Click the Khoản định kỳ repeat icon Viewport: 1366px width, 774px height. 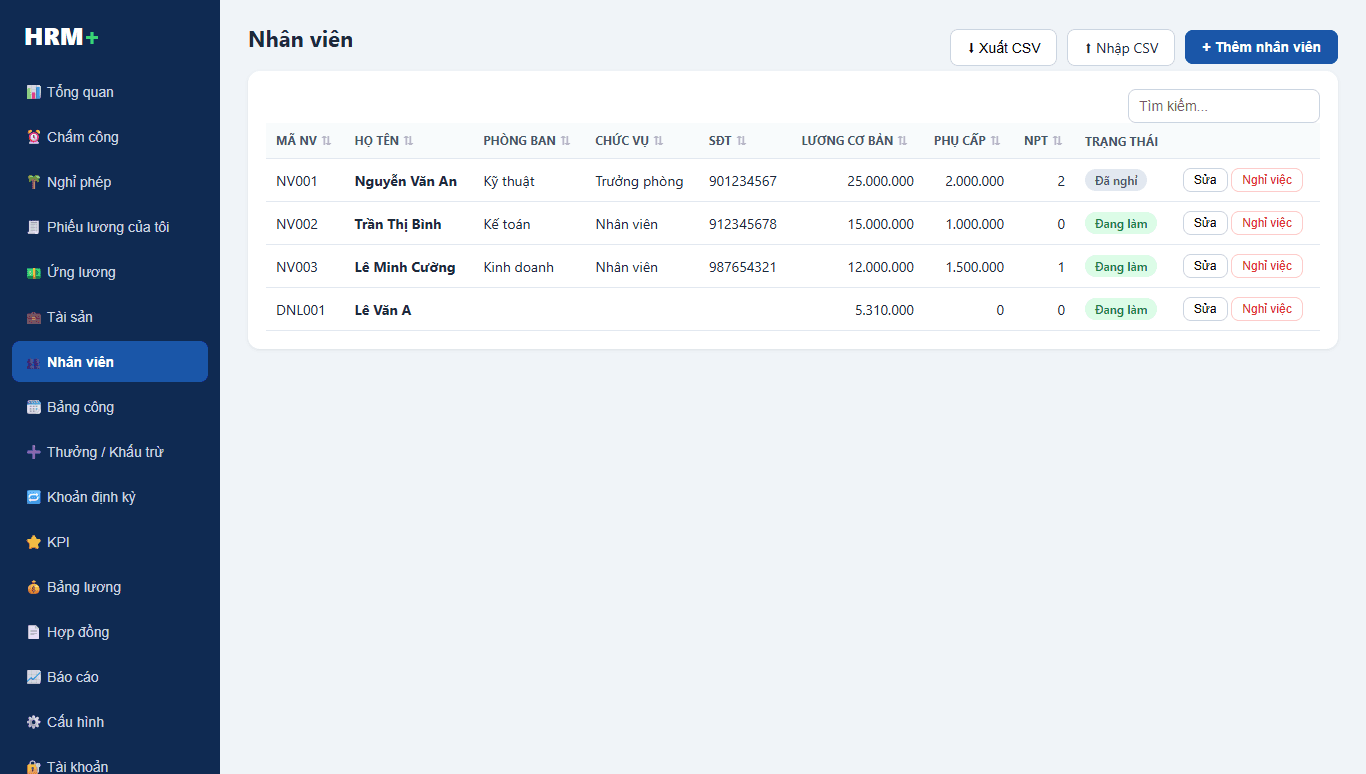(x=33, y=497)
